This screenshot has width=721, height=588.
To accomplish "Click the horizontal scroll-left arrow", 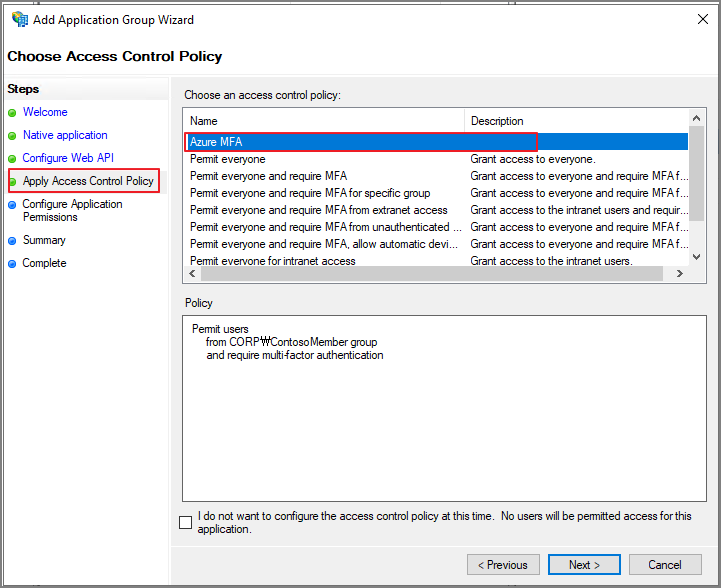I will tap(192, 274).
